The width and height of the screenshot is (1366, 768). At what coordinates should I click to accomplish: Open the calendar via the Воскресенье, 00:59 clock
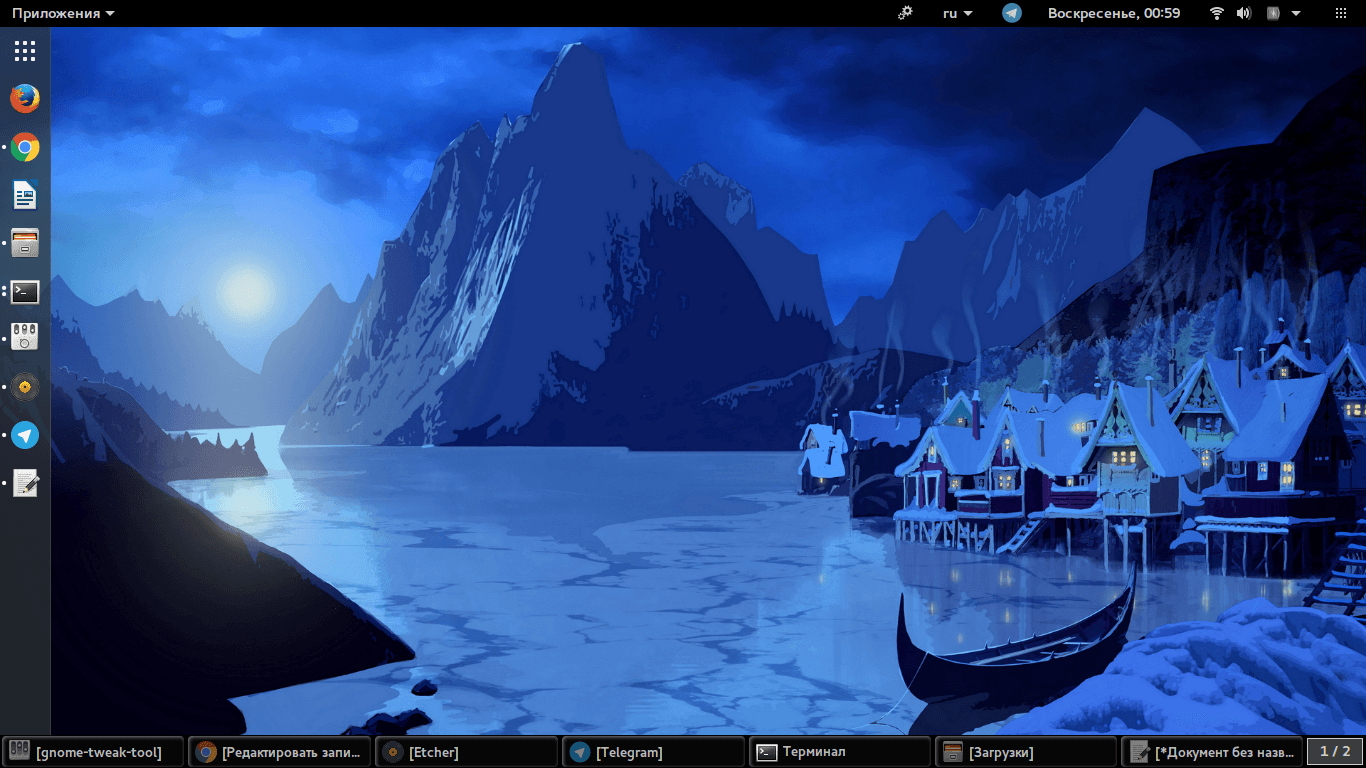click(x=1114, y=13)
